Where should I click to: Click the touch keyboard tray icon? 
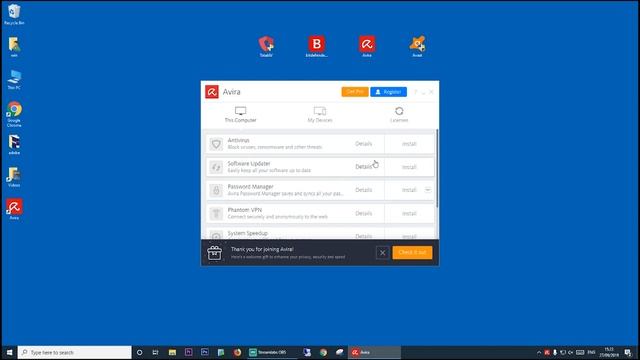click(580, 353)
